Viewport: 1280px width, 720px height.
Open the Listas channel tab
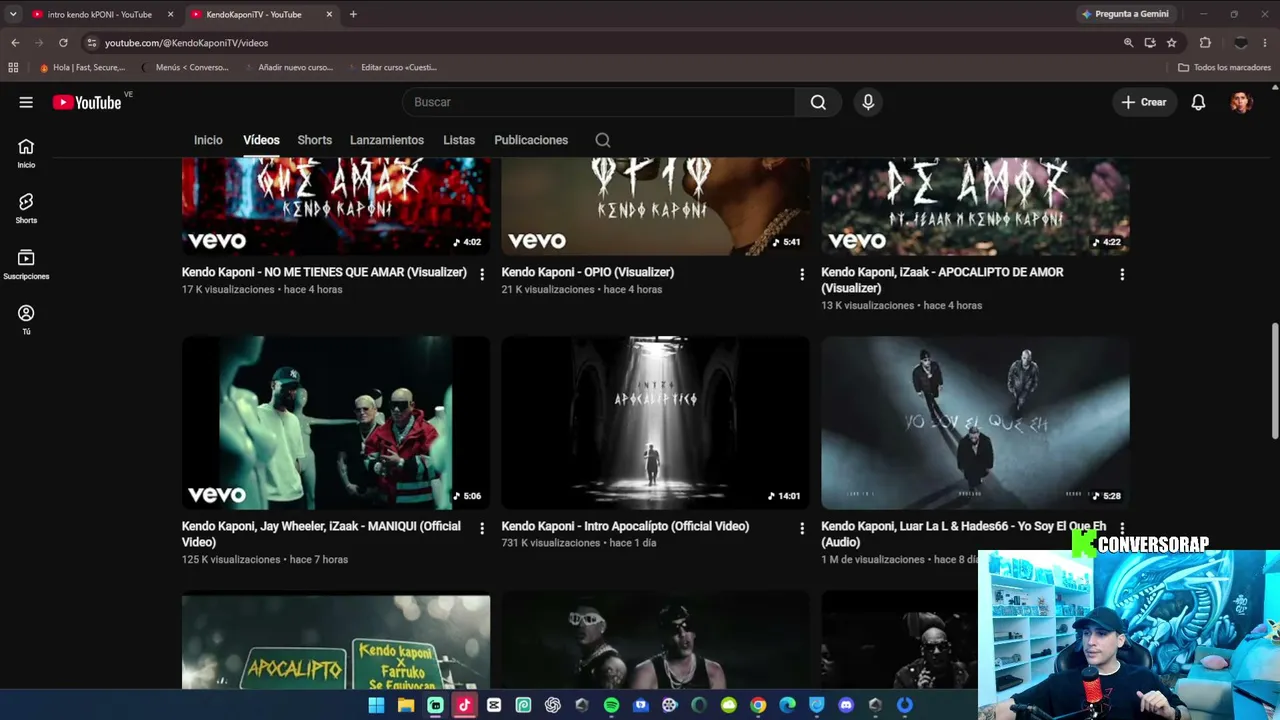(459, 140)
